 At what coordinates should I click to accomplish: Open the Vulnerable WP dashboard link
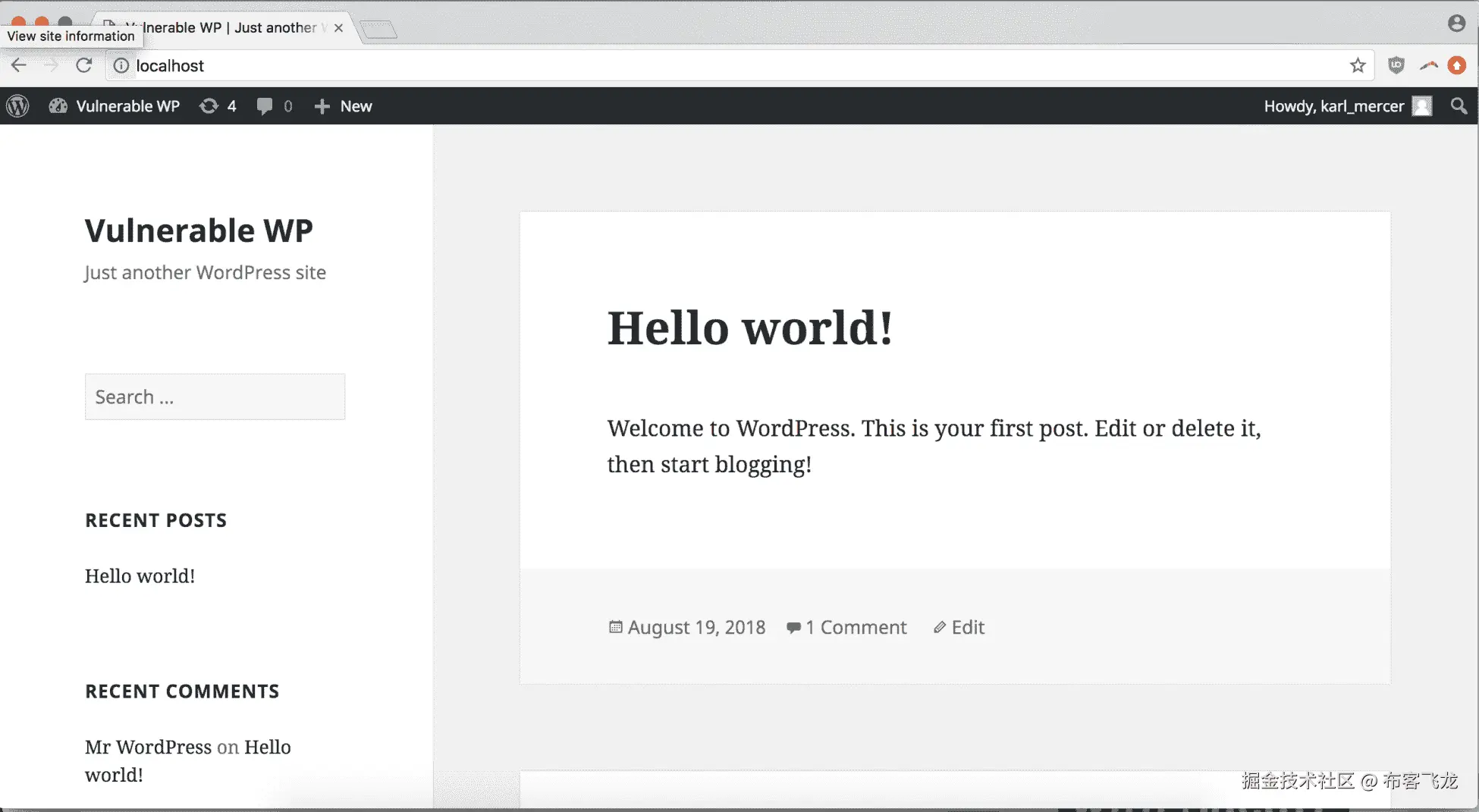coord(115,106)
